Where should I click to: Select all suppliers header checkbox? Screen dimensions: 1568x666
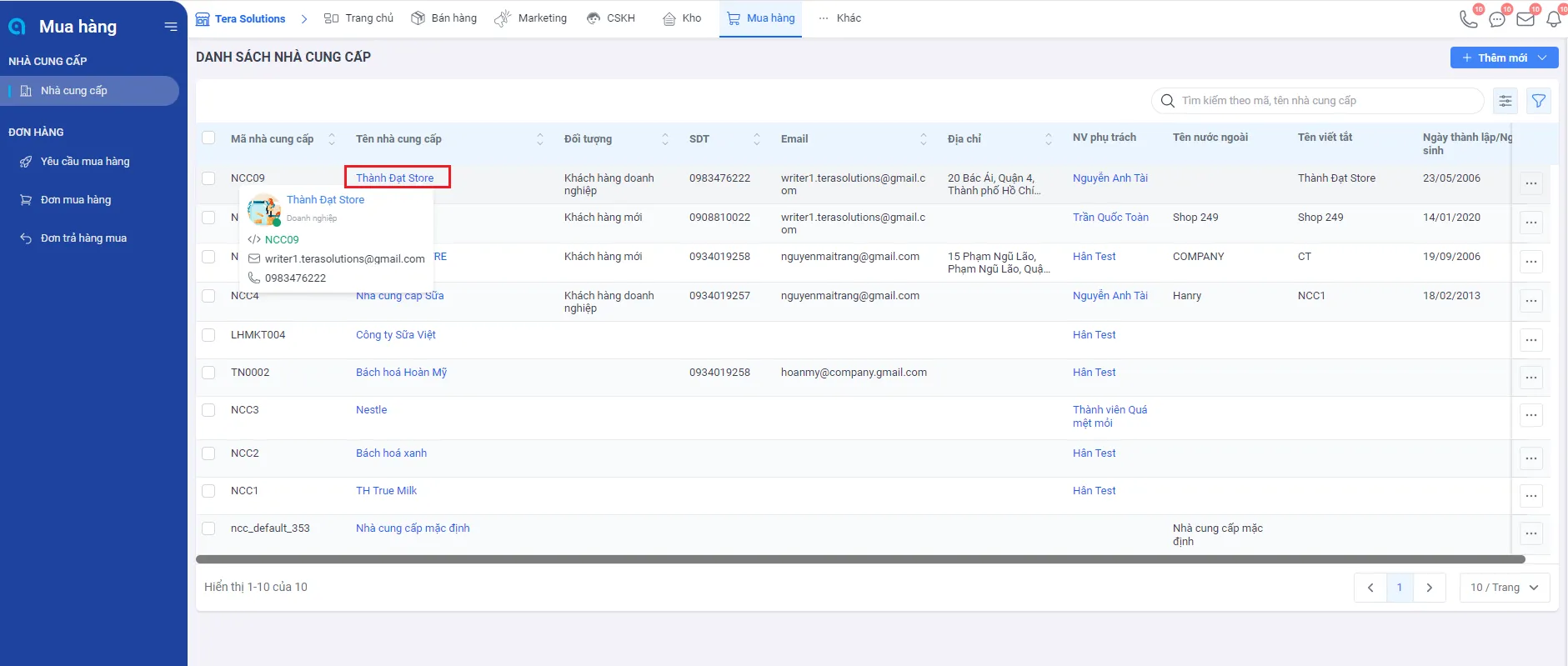[x=208, y=138]
